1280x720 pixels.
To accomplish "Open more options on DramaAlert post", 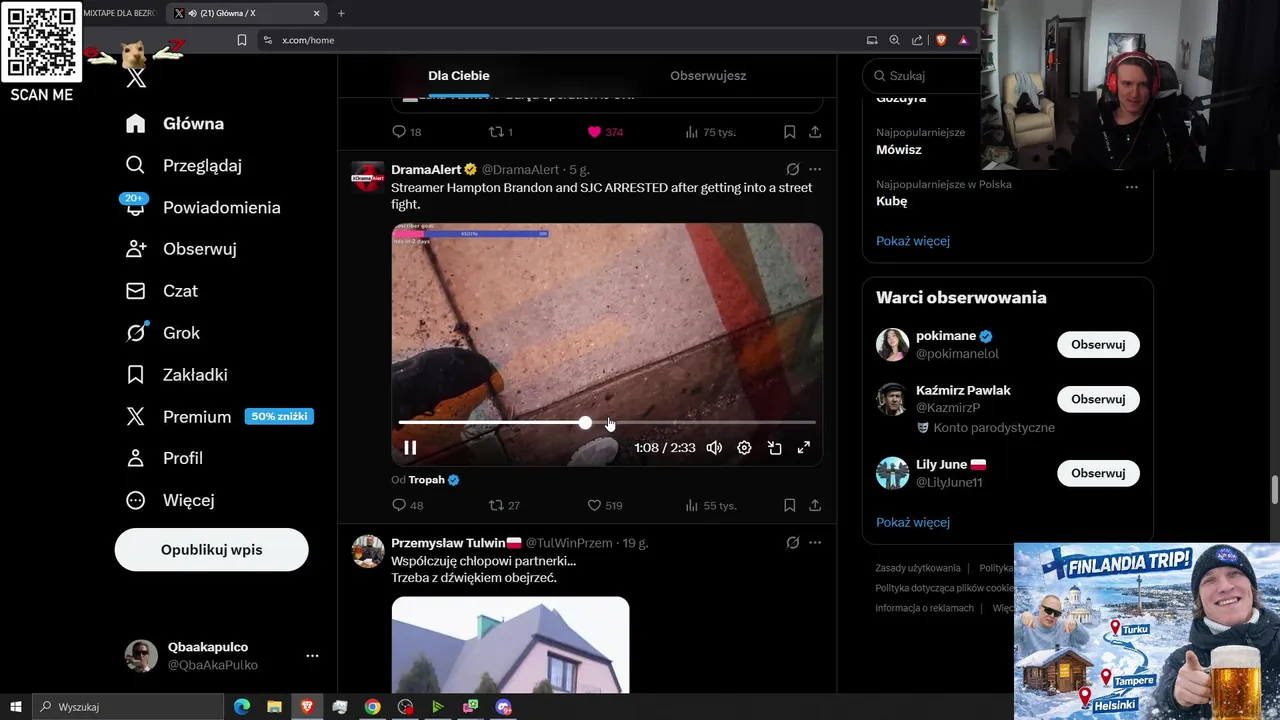I will click(815, 170).
